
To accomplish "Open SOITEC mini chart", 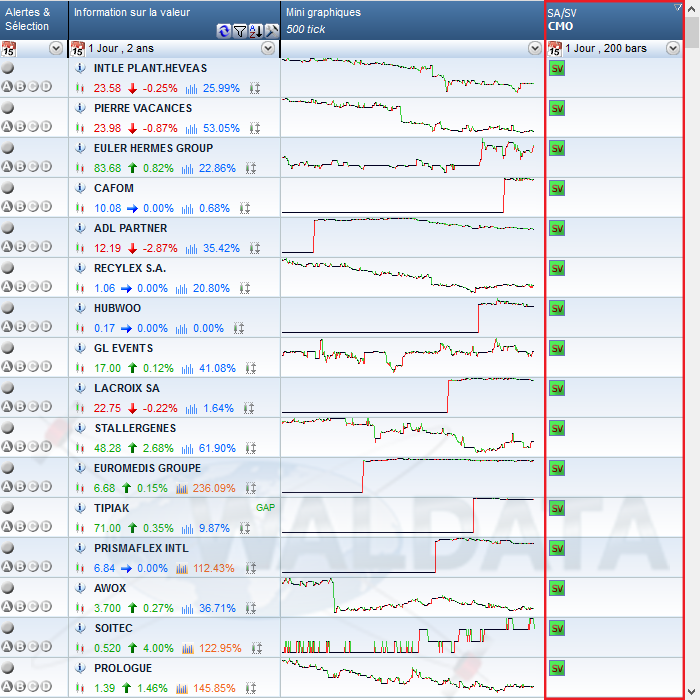I will pos(408,635).
